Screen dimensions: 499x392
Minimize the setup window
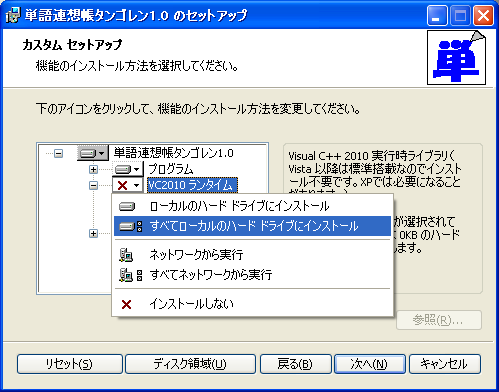[x=437, y=16]
